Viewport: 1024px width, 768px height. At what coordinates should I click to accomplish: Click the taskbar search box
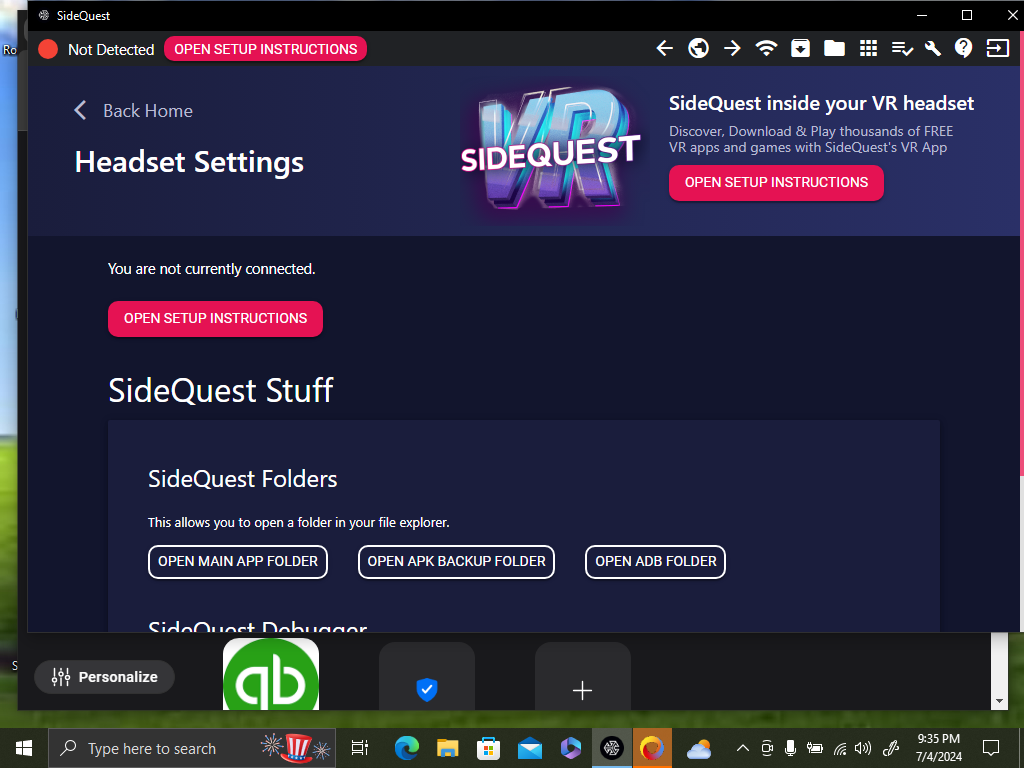(192, 748)
